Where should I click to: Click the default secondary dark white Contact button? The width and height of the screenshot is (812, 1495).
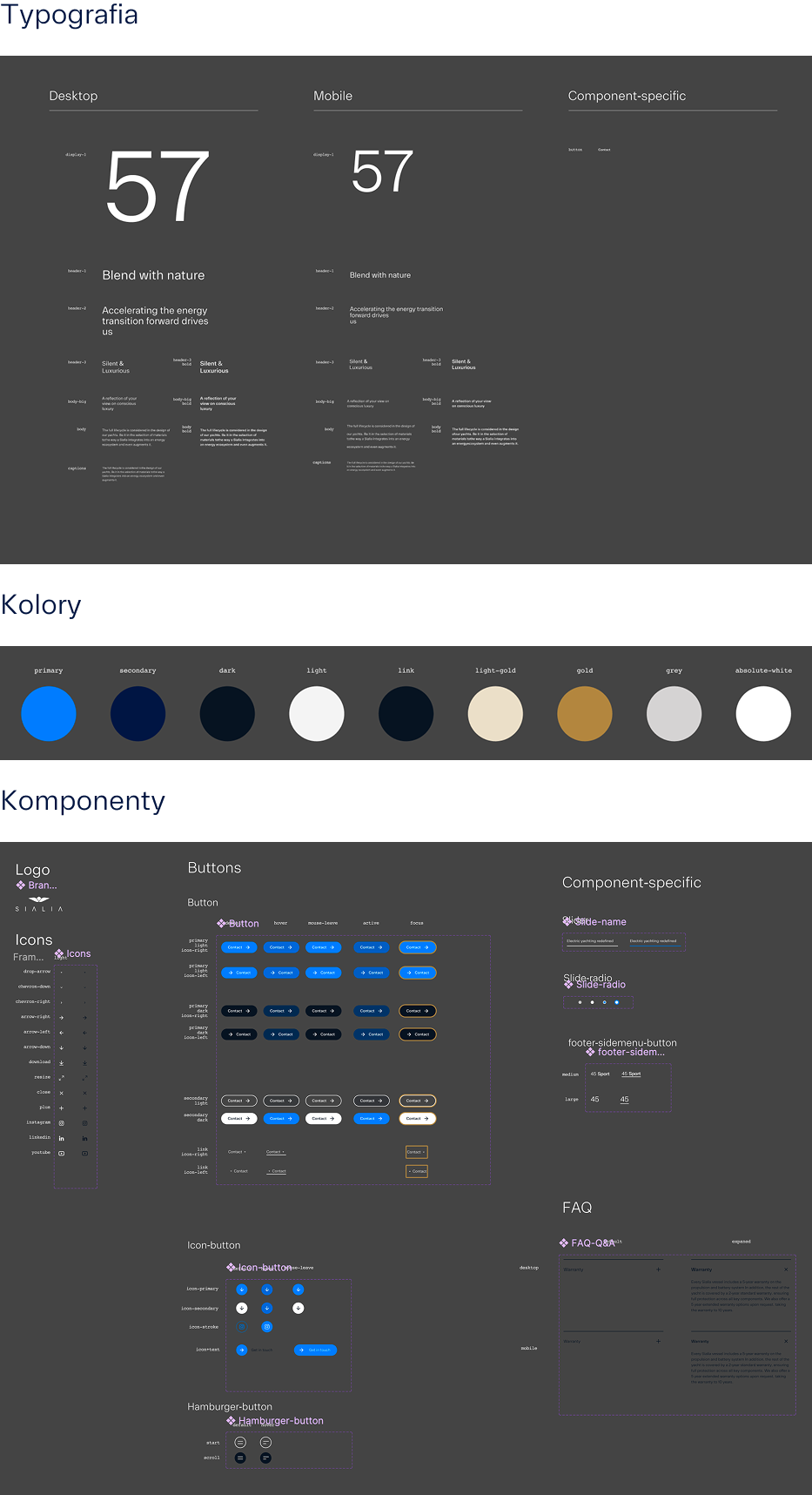click(x=238, y=1118)
